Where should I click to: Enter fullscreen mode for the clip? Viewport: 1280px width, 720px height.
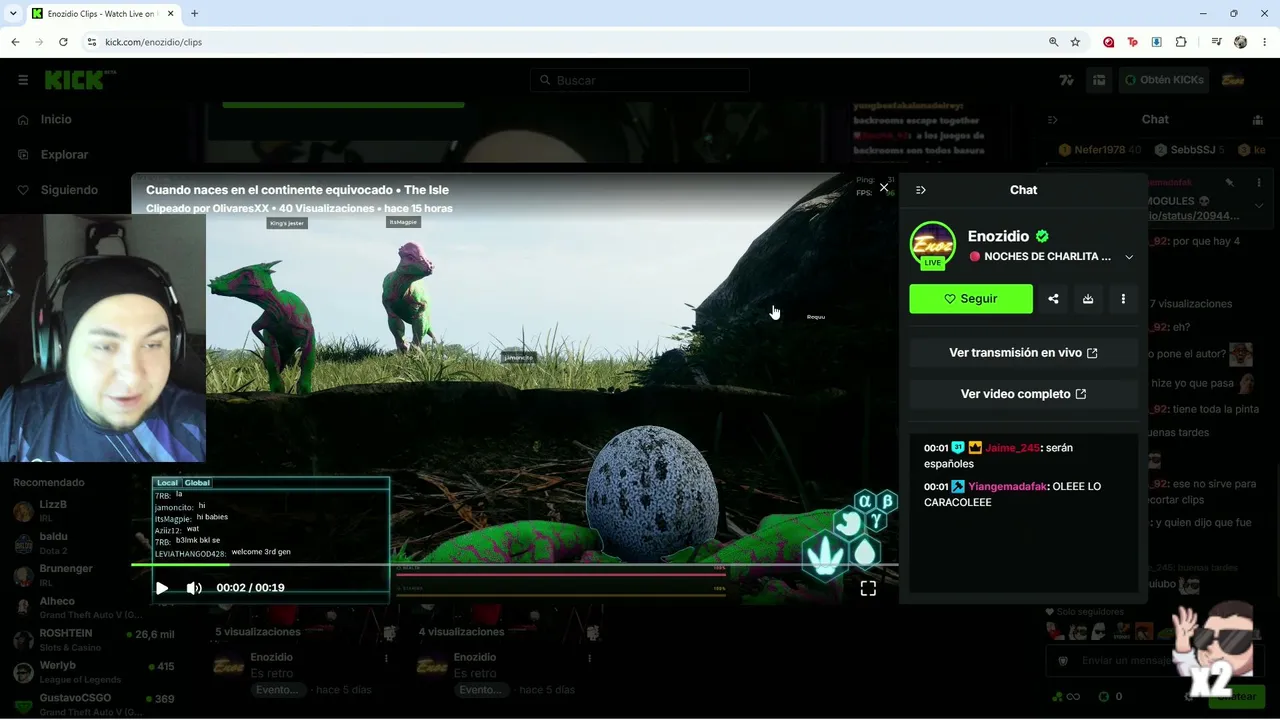(868, 588)
